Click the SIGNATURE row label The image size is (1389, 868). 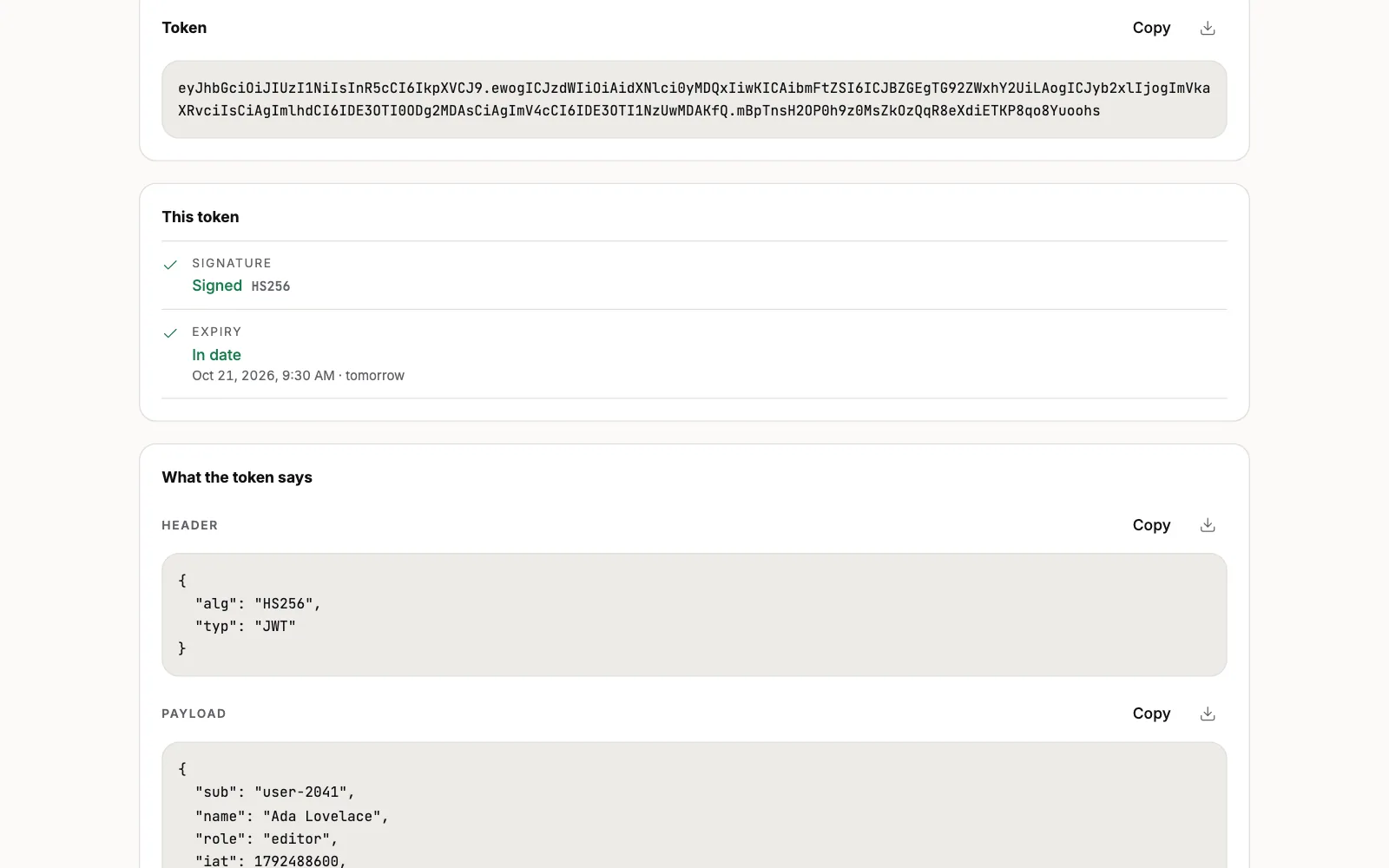[x=232, y=263]
